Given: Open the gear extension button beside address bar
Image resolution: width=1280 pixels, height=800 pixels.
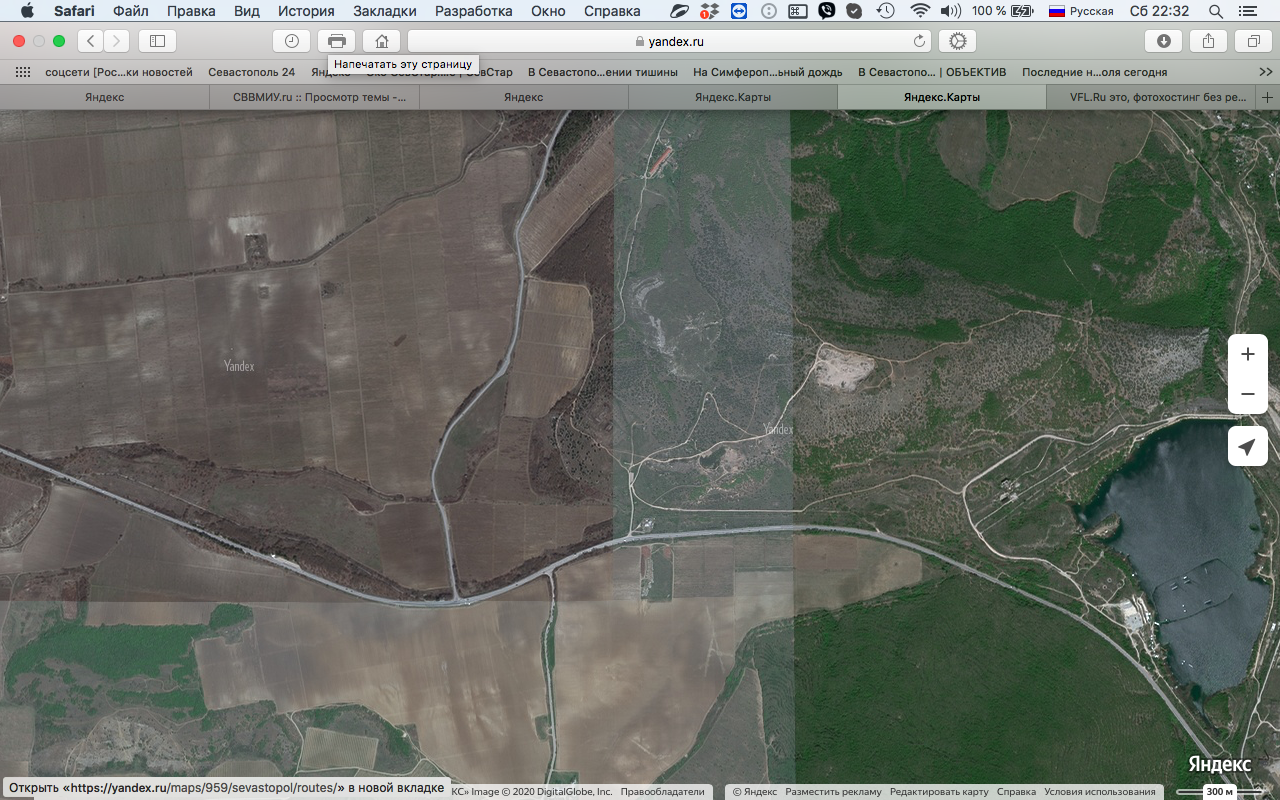Looking at the screenshot, I should tap(957, 41).
